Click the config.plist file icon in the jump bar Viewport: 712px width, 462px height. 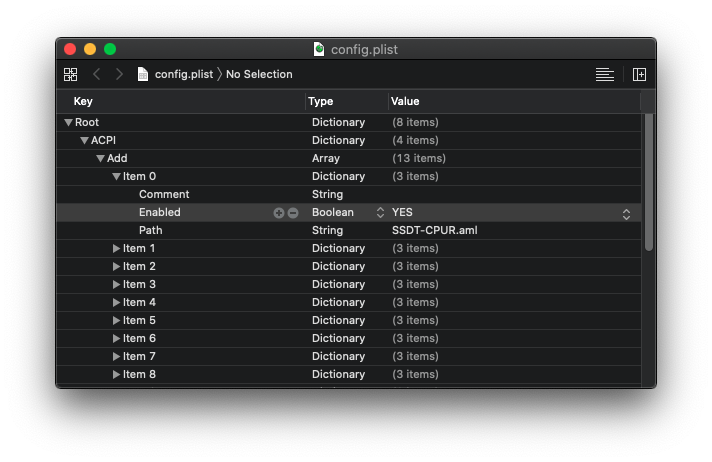tap(143, 74)
